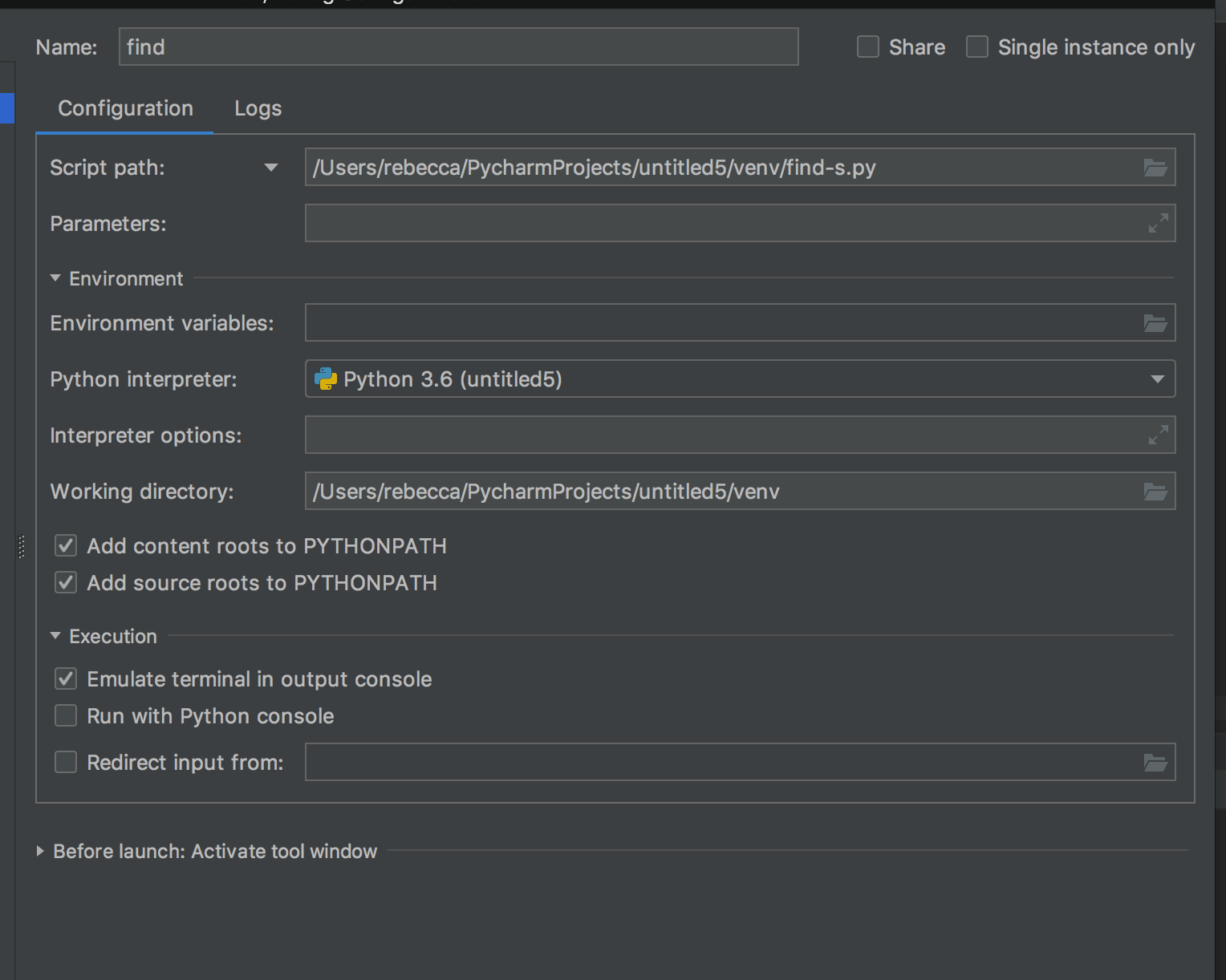Disable Add source roots to PYTHONPATH
1226x980 pixels.
pos(66,583)
